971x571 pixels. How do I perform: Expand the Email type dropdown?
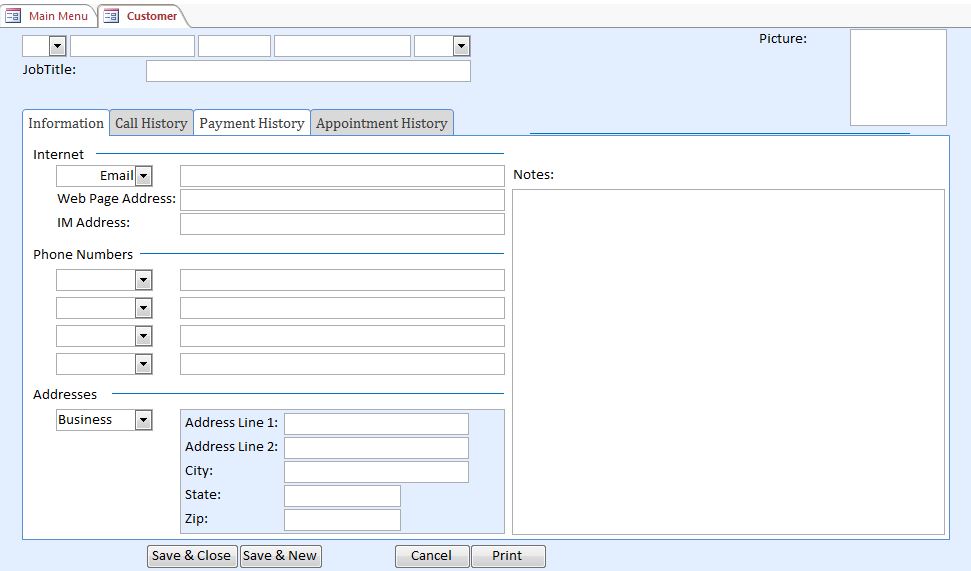pos(144,176)
